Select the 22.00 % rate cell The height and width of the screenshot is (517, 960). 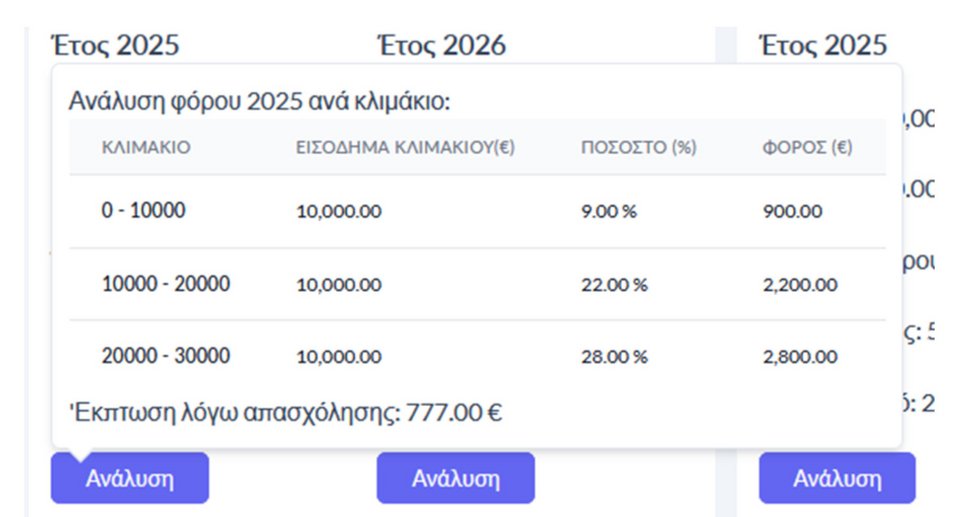(614, 285)
